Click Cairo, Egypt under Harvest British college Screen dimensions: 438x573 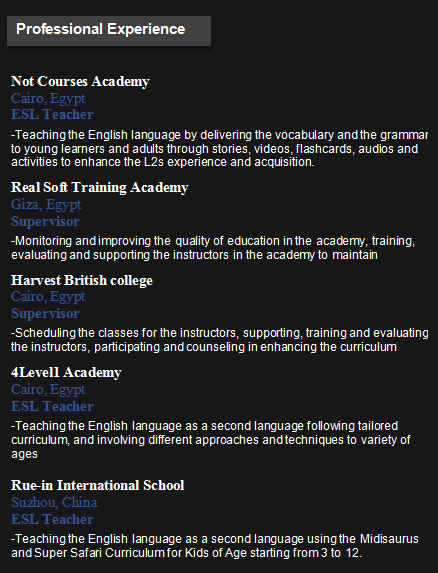[x=48, y=296]
